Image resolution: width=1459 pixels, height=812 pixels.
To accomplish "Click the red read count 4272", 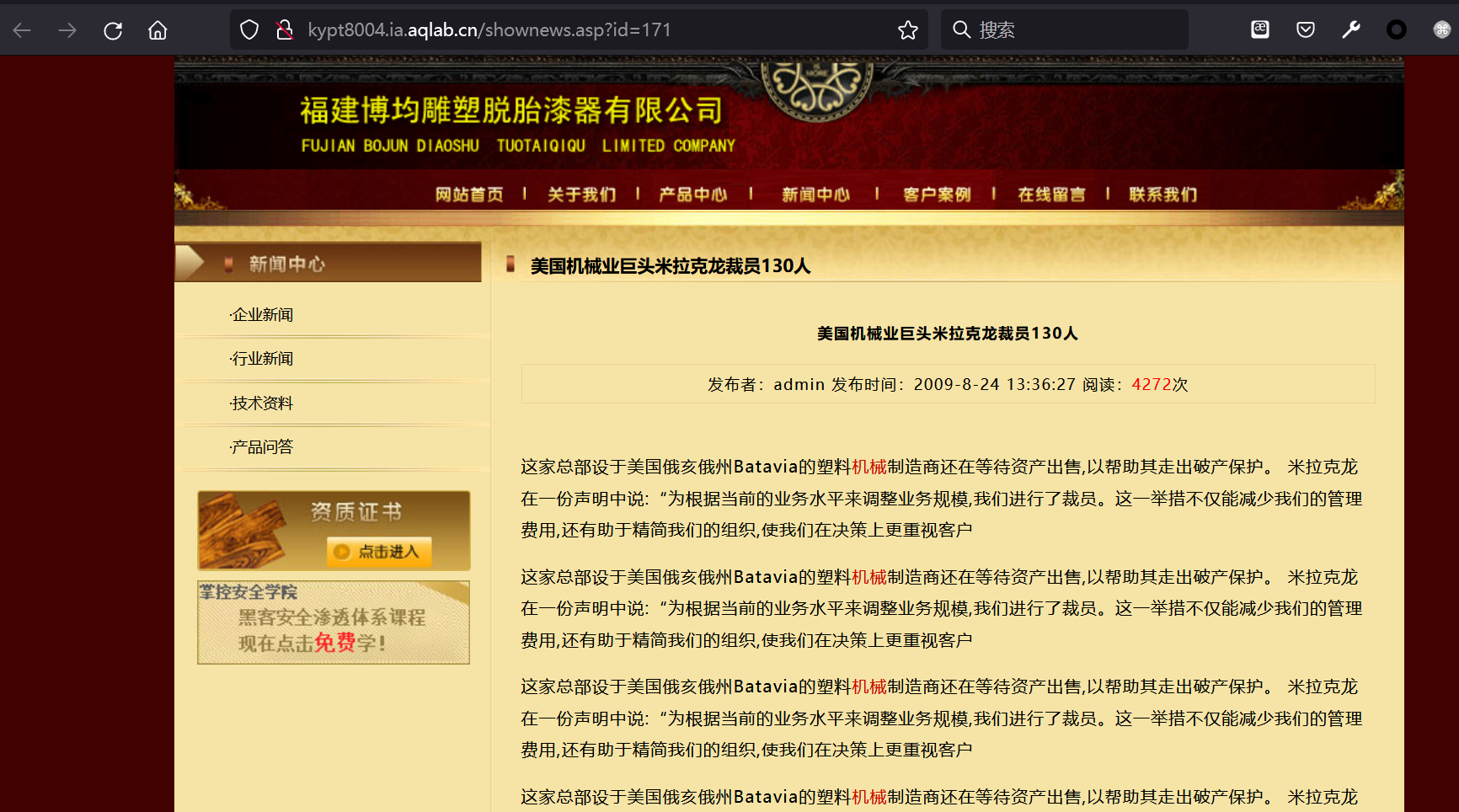I will pyautogui.click(x=1152, y=385).
